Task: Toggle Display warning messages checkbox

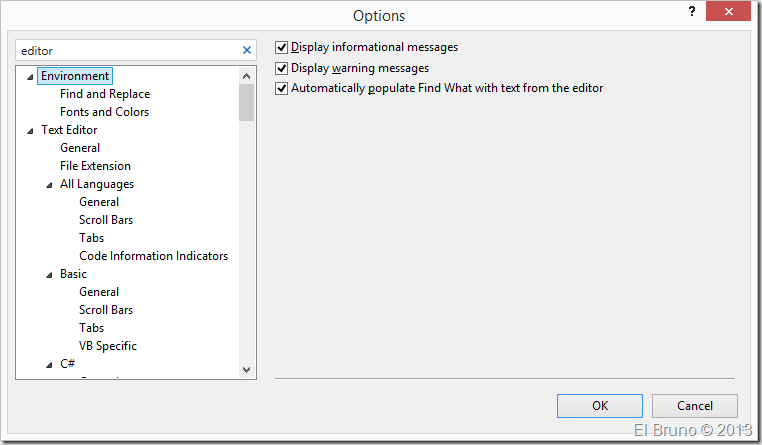Action: [x=281, y=68]
